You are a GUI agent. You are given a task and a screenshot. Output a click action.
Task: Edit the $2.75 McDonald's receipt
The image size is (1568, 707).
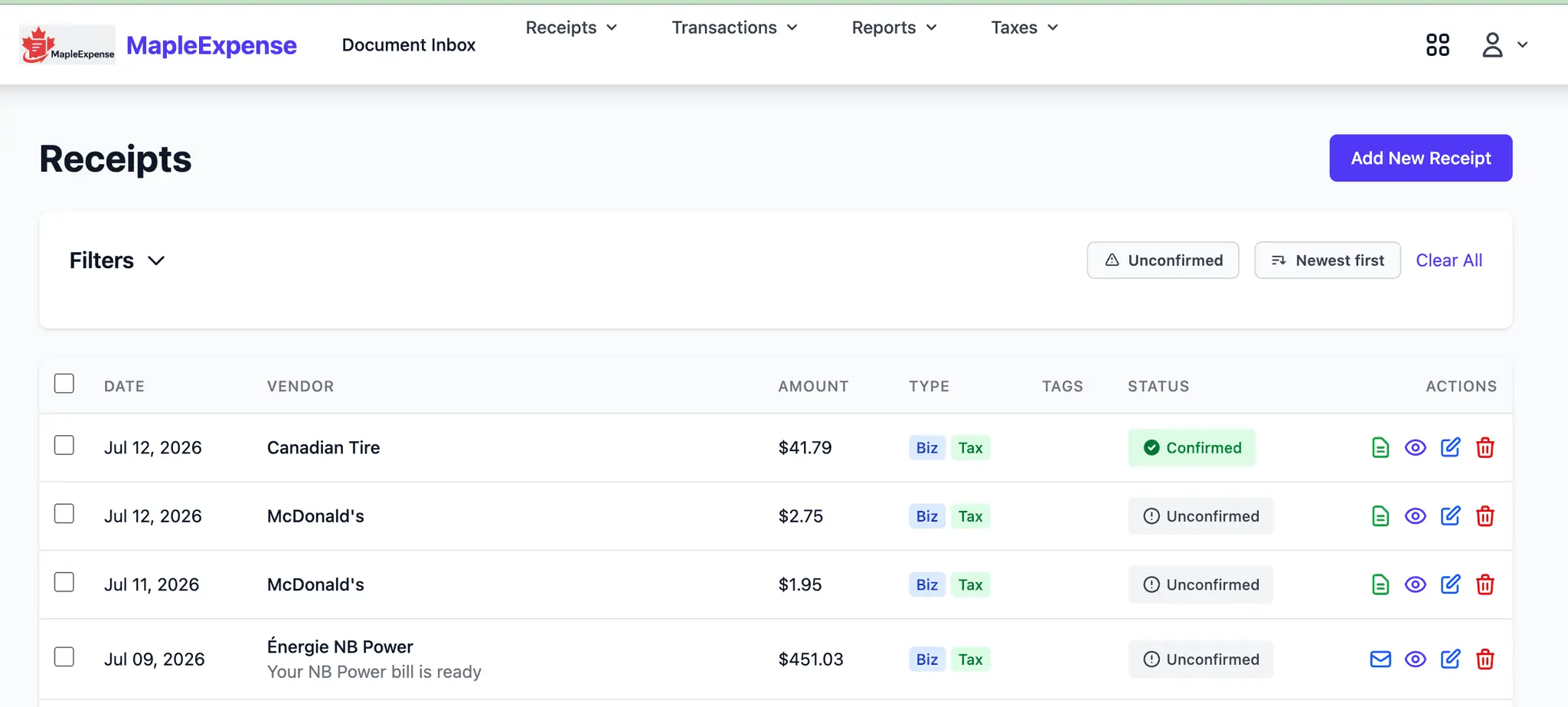point(1450,516)
